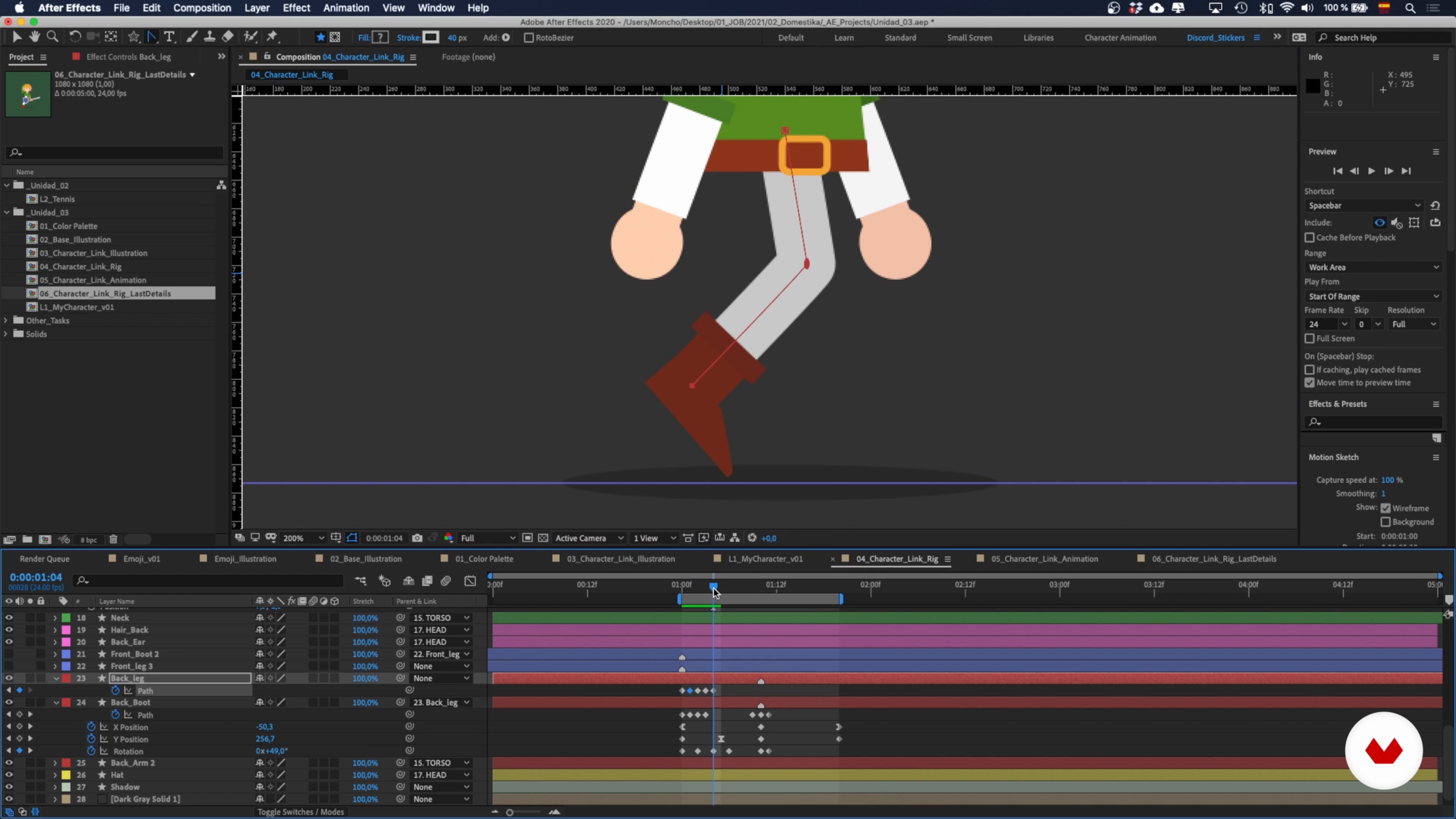Toggle transparency grid in viewer
This screenshot has height=819, width=1456.
tap(543, 538)
